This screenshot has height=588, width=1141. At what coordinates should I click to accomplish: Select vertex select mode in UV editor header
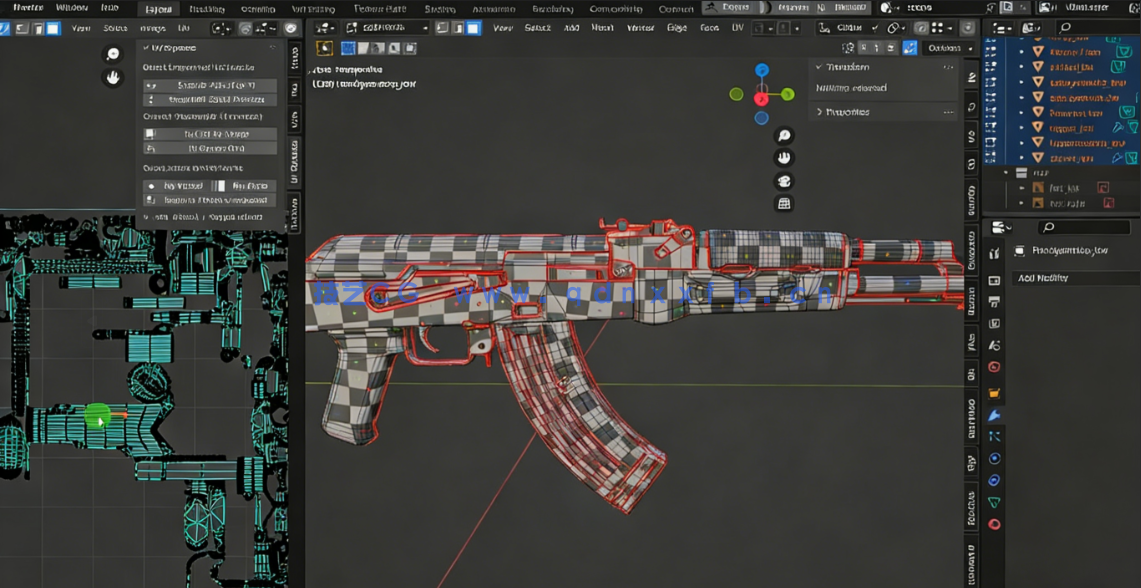(x=347, y=48)
